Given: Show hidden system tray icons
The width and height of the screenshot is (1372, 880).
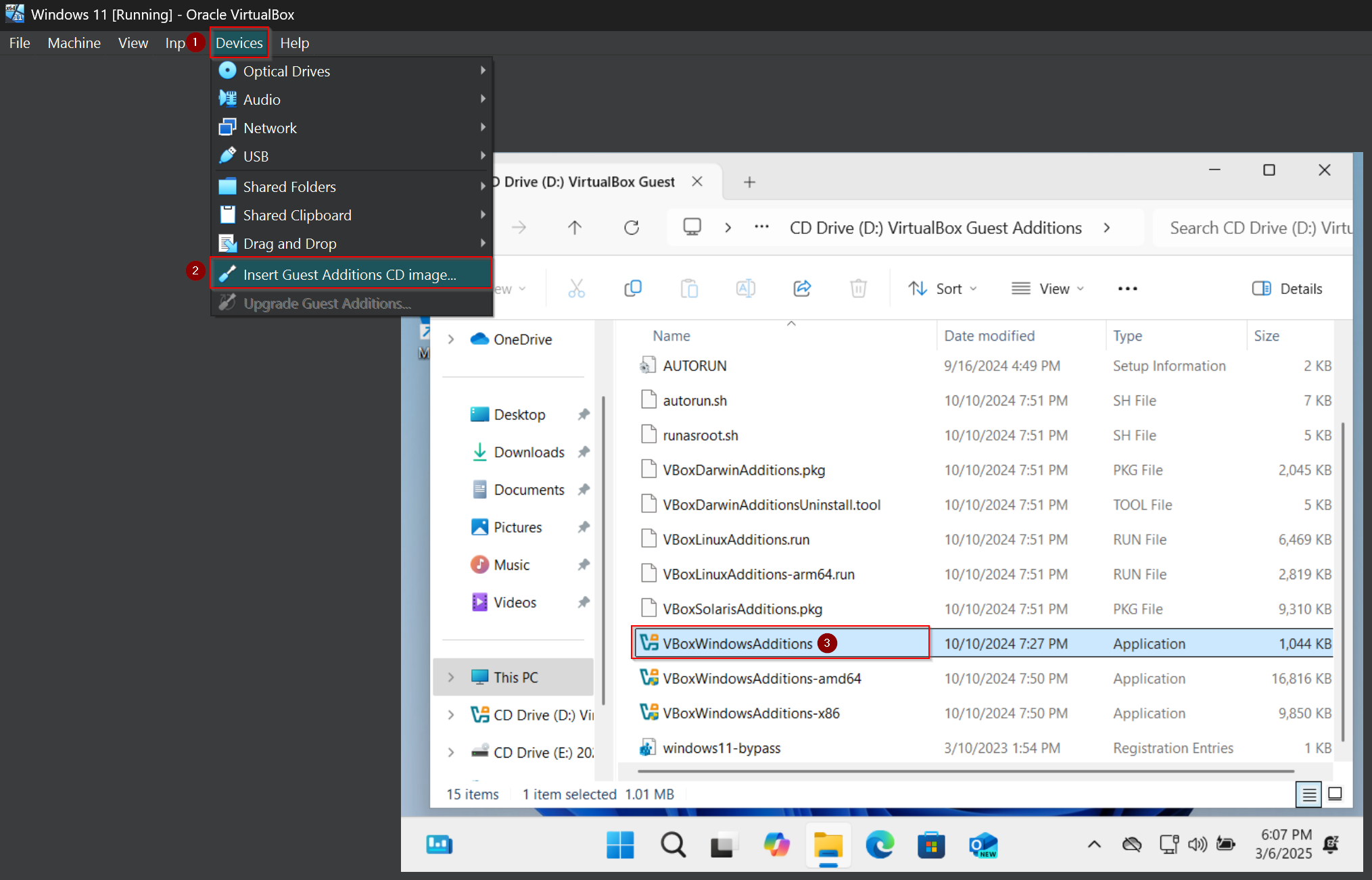Looking at the screenshot, I should tap(1094, 844).
